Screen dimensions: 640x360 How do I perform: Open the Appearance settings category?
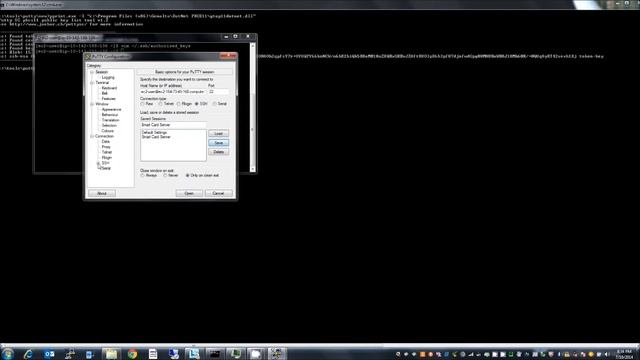111,109
